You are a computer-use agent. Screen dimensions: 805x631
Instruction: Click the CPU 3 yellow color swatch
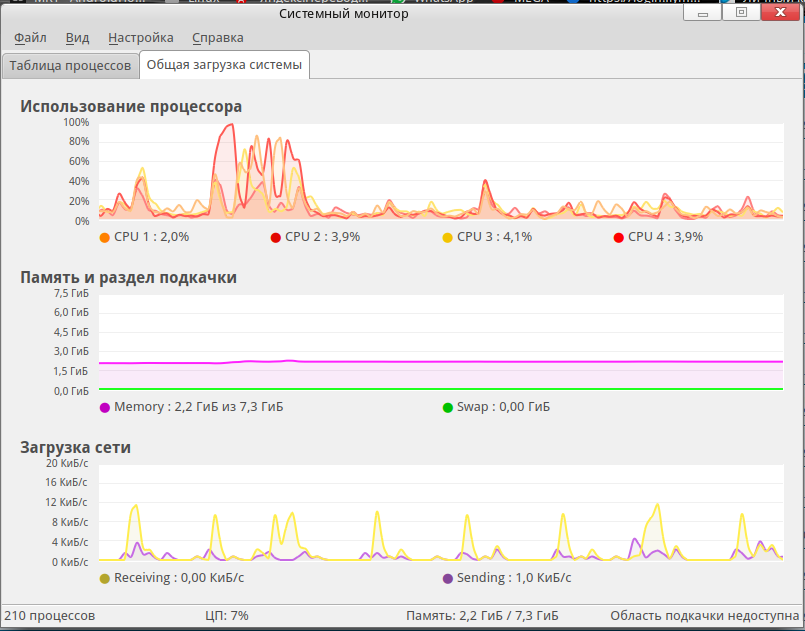(447, 237)
